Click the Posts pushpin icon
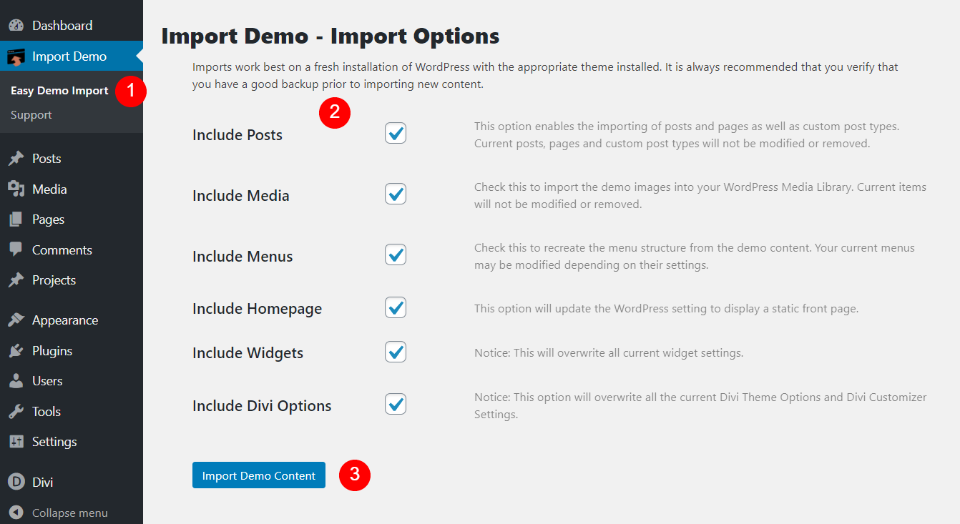 [x=16, y=158]
